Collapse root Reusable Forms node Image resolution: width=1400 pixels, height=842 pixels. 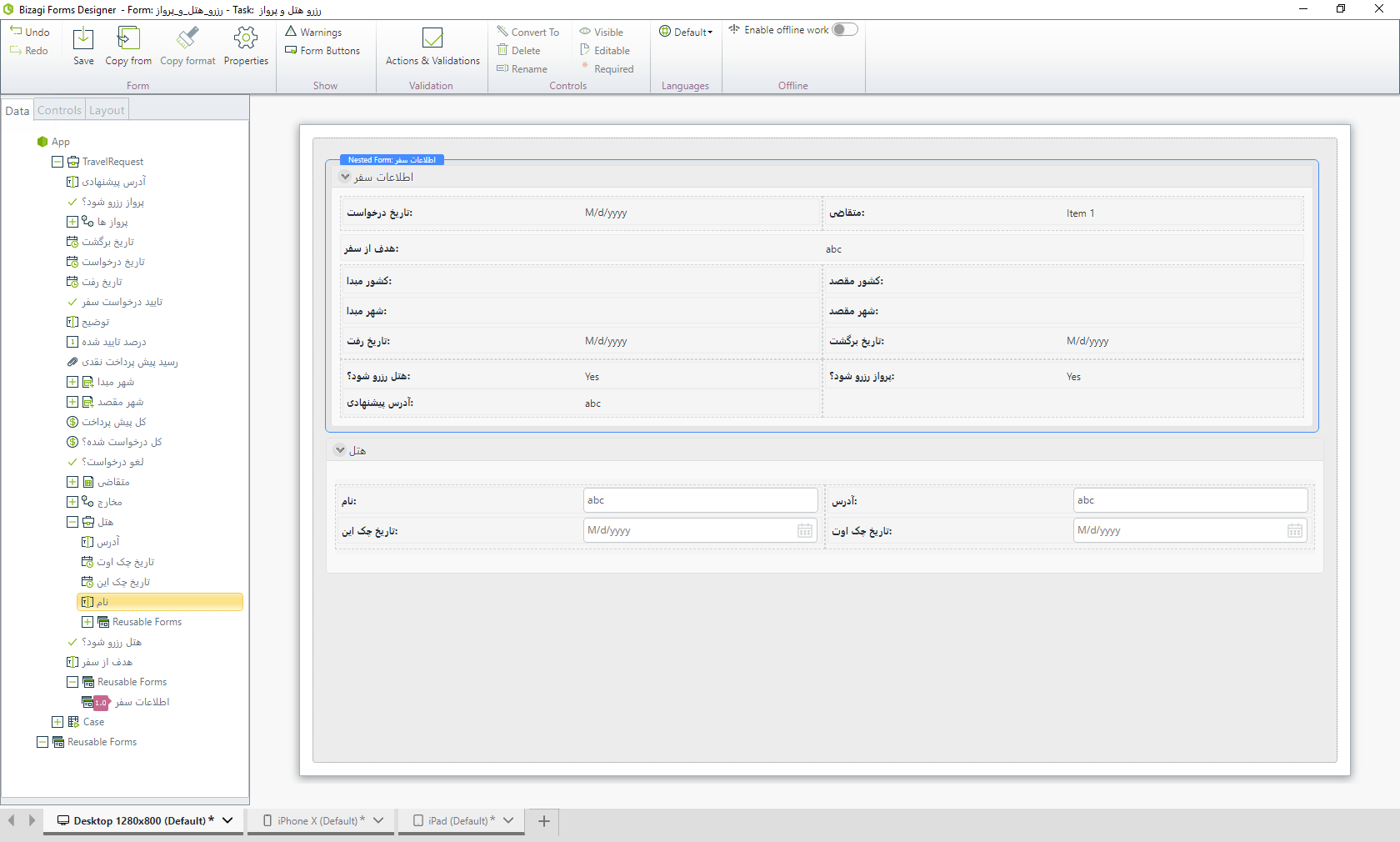(42, 742)
